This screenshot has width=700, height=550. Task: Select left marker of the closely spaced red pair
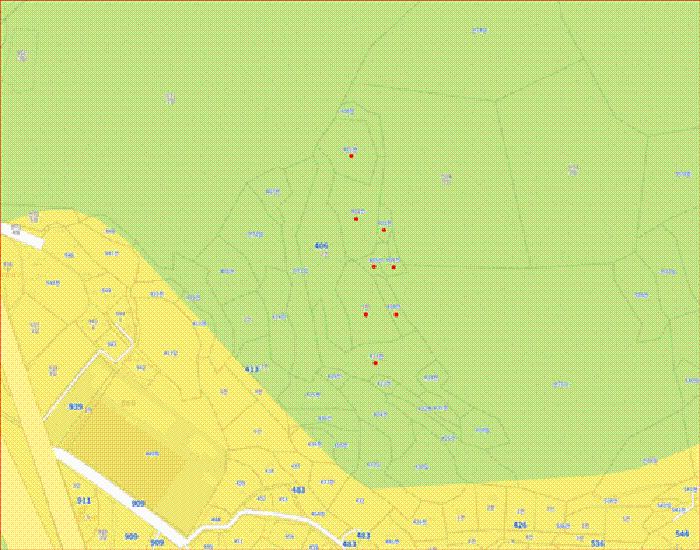(x=374, y=267)
